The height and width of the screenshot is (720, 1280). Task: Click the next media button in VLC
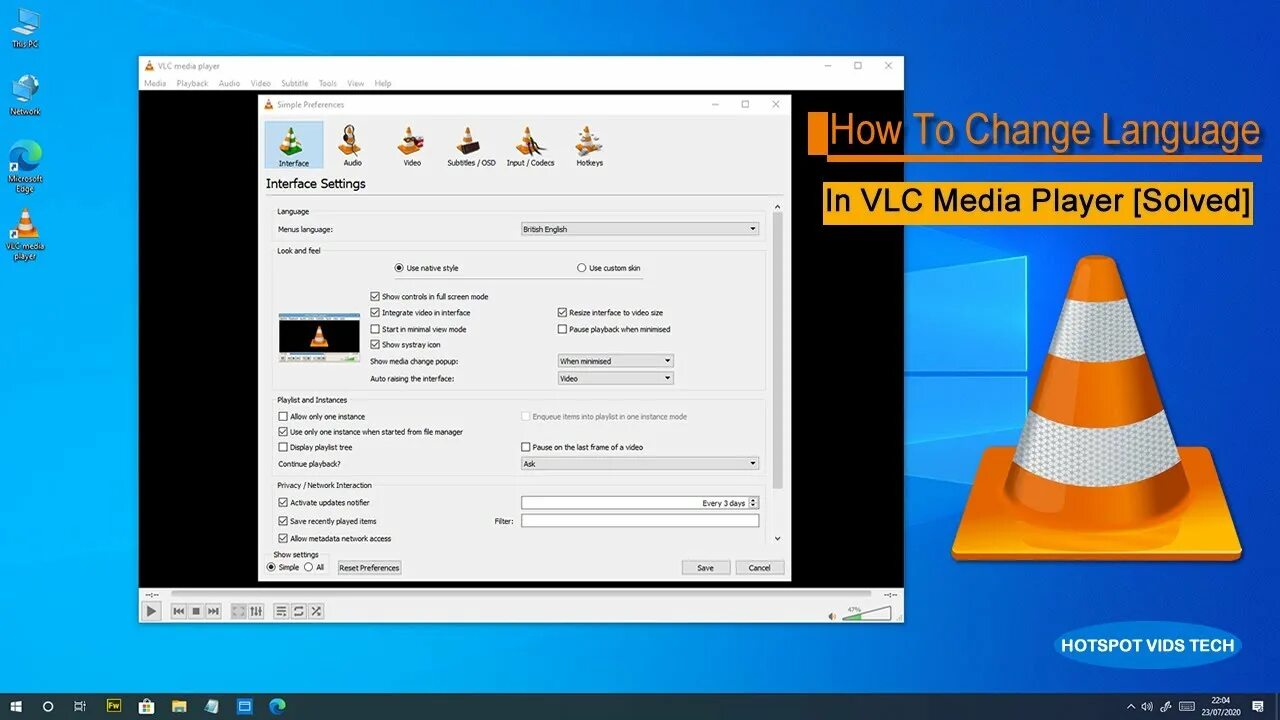tap(213, 611)
